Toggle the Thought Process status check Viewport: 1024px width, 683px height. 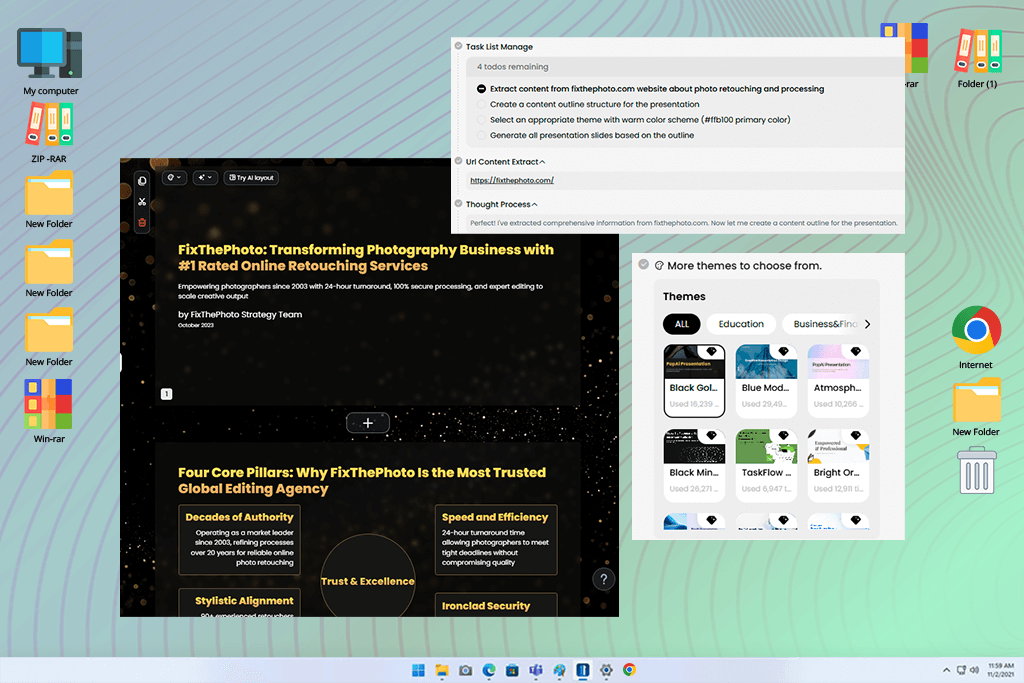coord(458,204)
